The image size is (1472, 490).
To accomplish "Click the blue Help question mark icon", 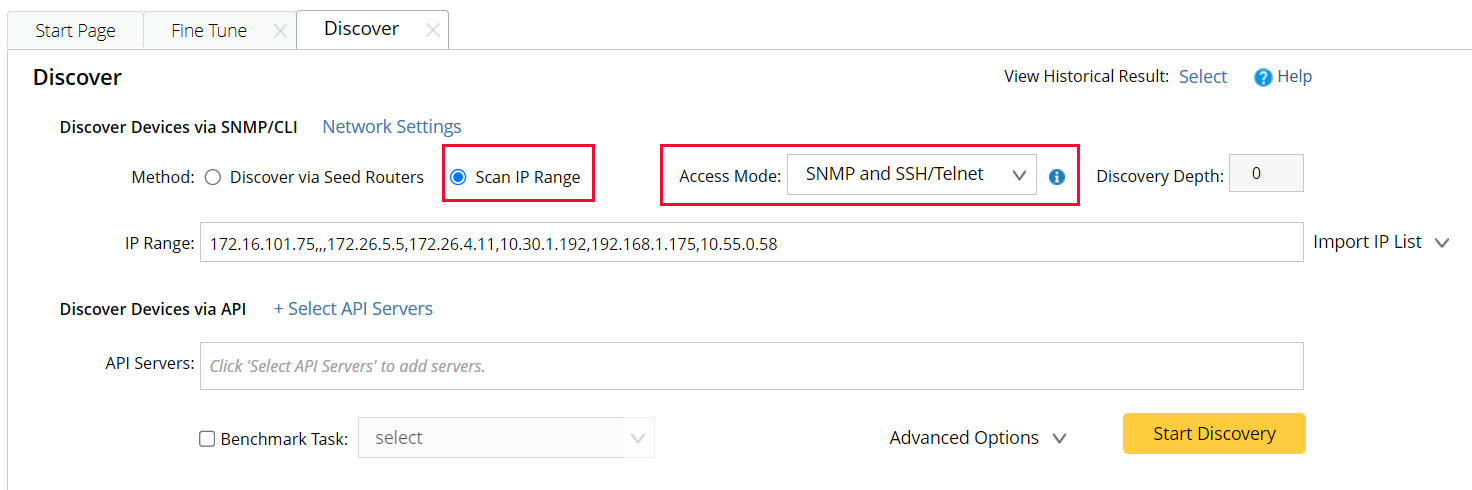I will (1263, 77).
